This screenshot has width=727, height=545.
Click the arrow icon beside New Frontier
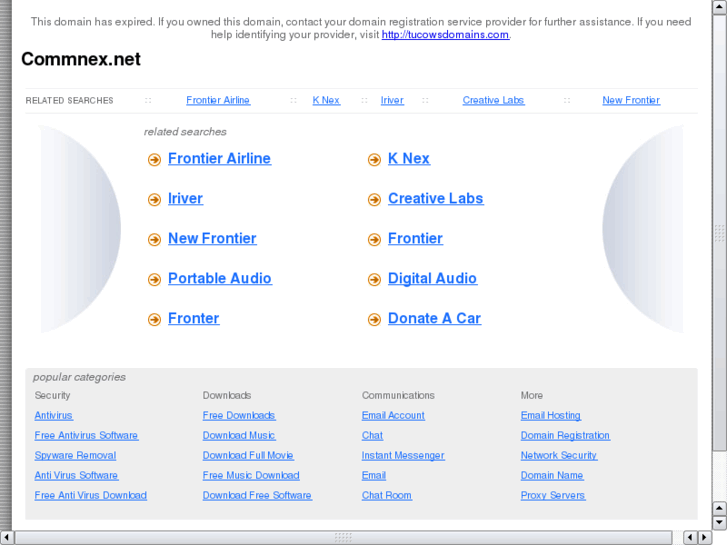click(x=154, y=240)
